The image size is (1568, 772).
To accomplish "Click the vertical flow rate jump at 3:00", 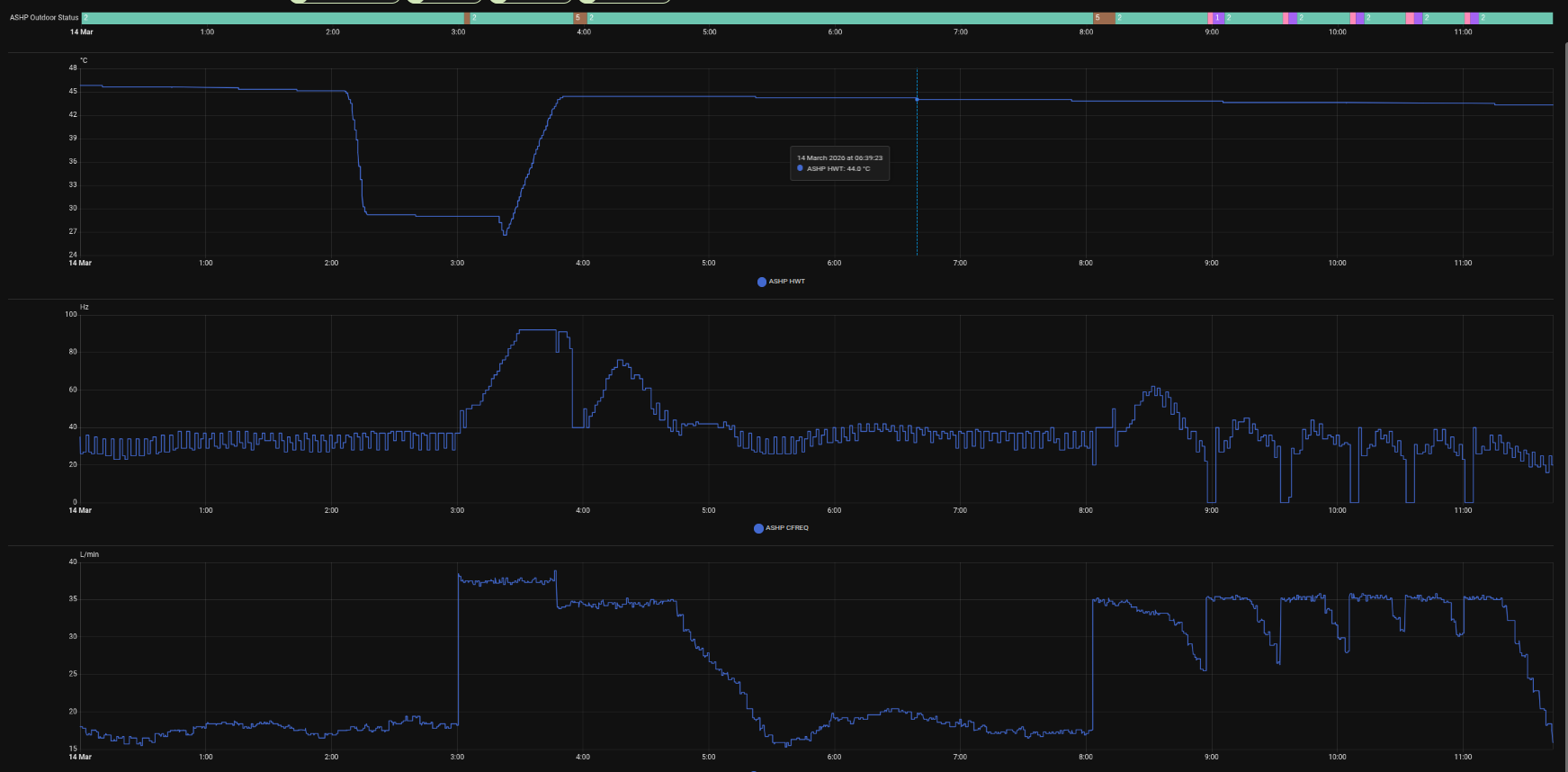I will coord(458,648).
